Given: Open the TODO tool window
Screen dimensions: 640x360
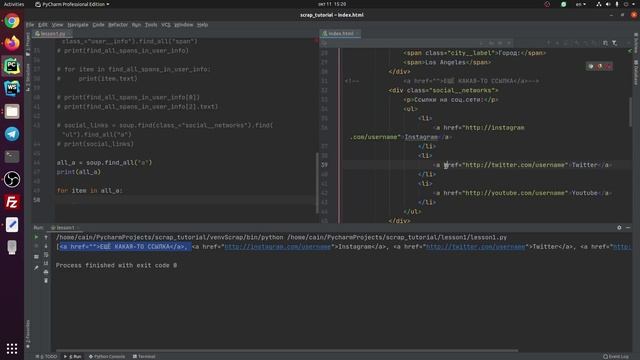Looking at the screenshot, I should tap(47, 356).
